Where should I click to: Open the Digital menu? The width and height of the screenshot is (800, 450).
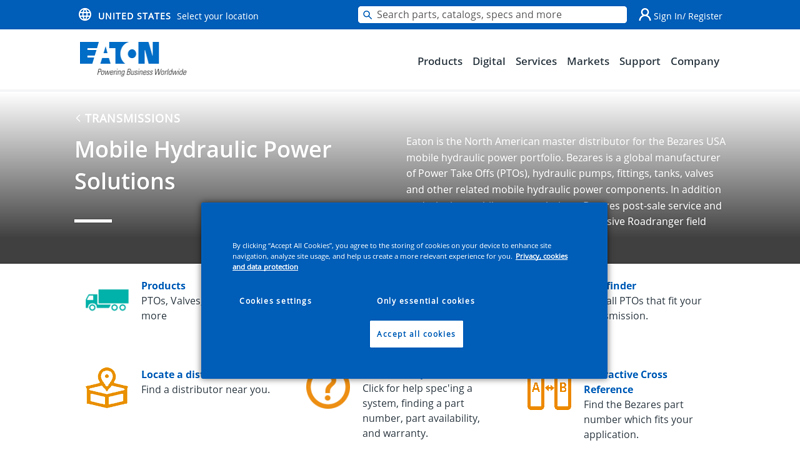coord(488,61)
